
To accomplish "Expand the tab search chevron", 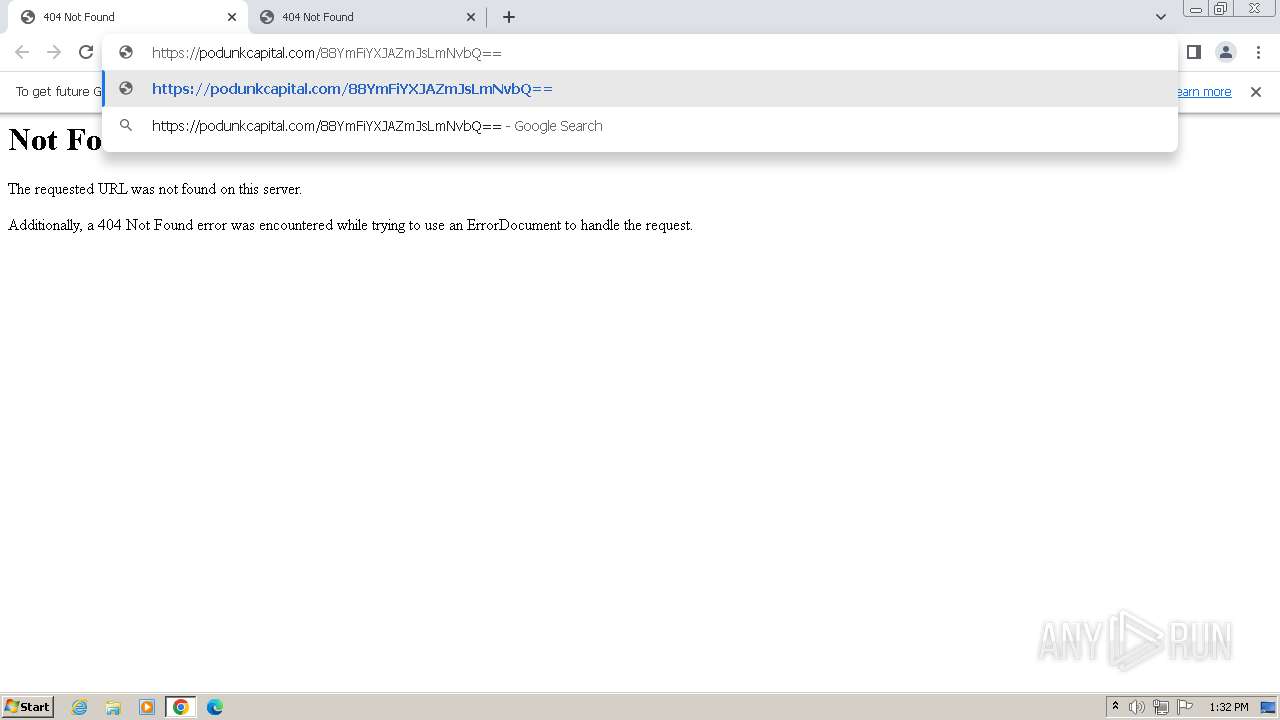I will [1160, 17].
